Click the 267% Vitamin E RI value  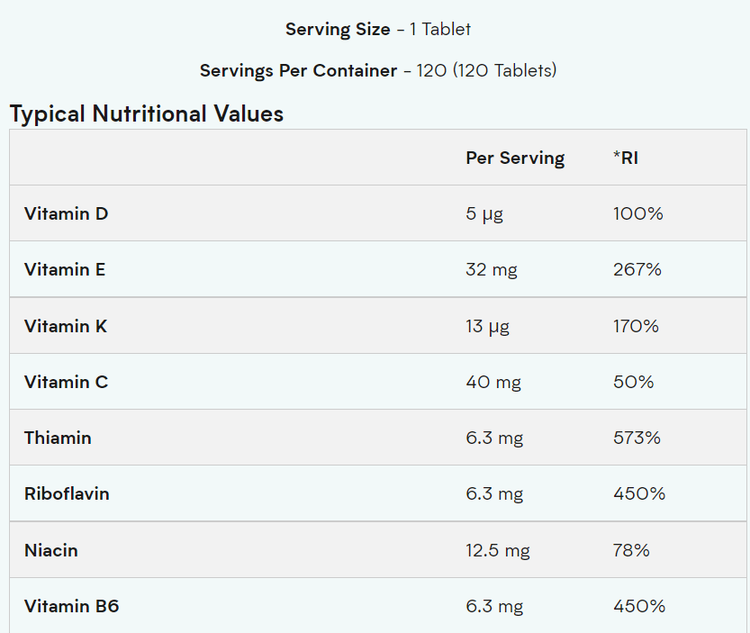pos(637,269)
